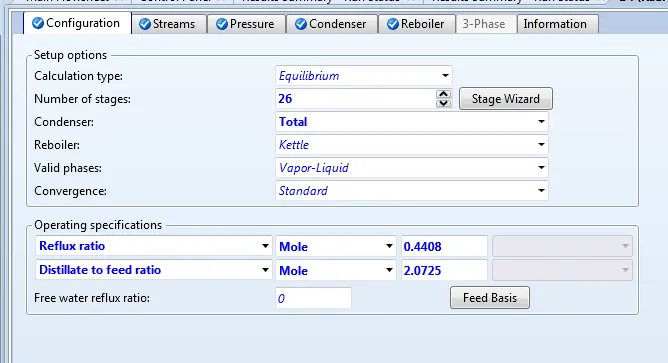Click the disabled units dropdown beside 0.4408

tap(562, 246)
